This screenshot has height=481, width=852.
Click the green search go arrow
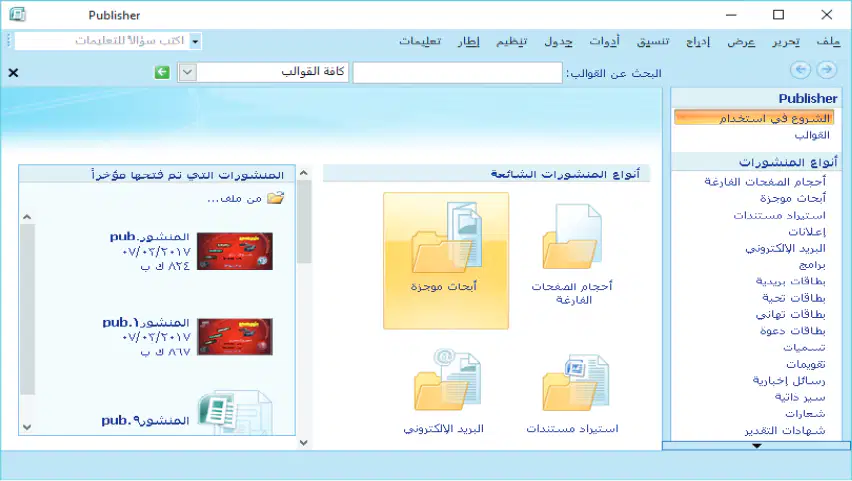[162, 72]
